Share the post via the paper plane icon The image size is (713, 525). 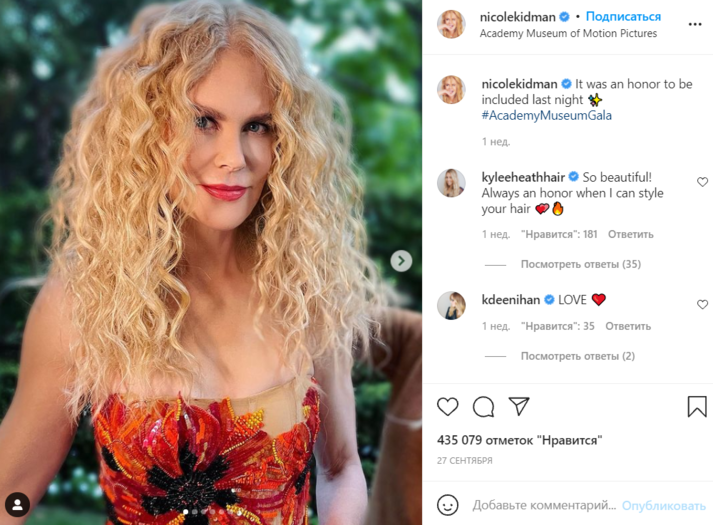pos(519,406)
